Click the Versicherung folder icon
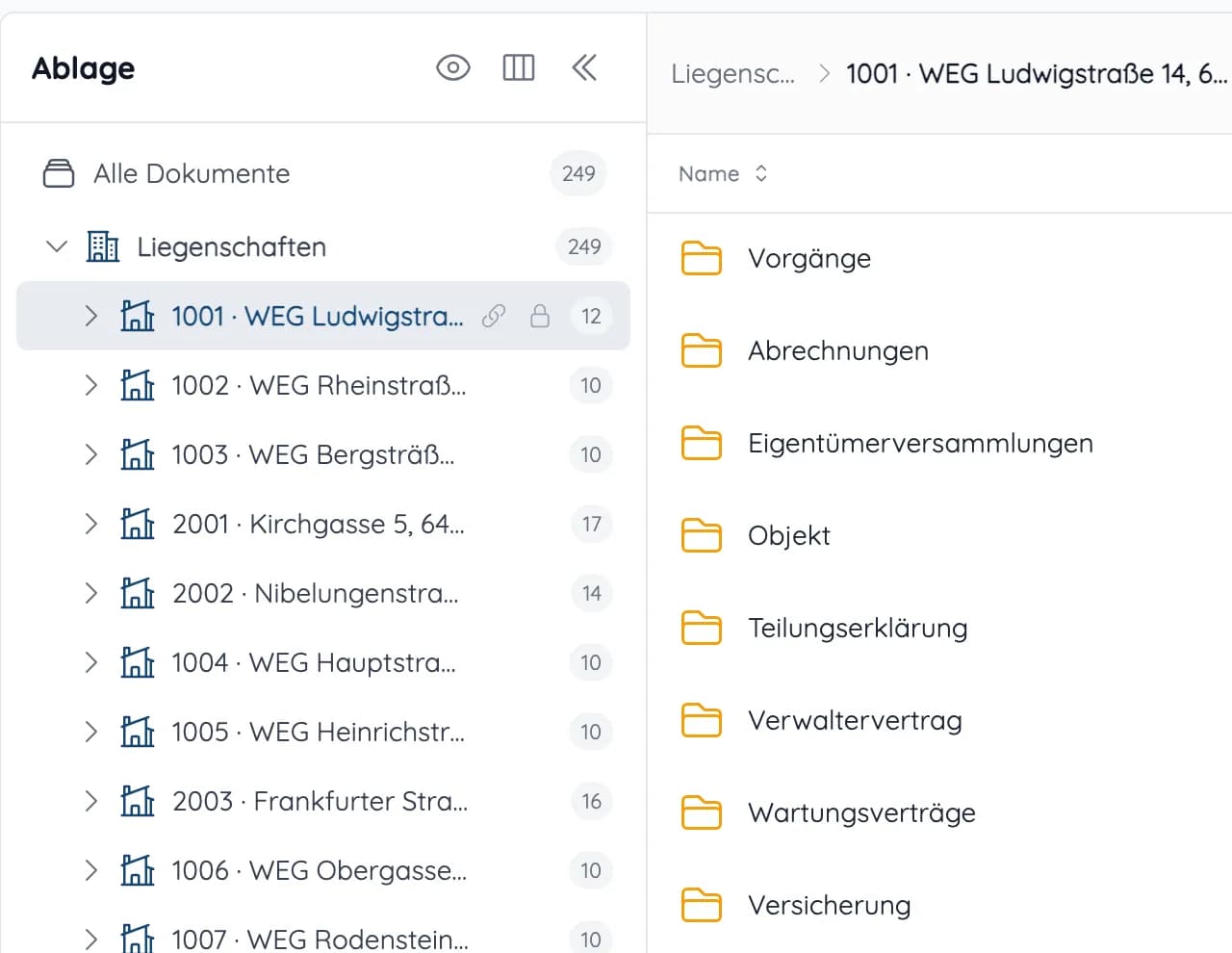 click(x=702, y=905)
